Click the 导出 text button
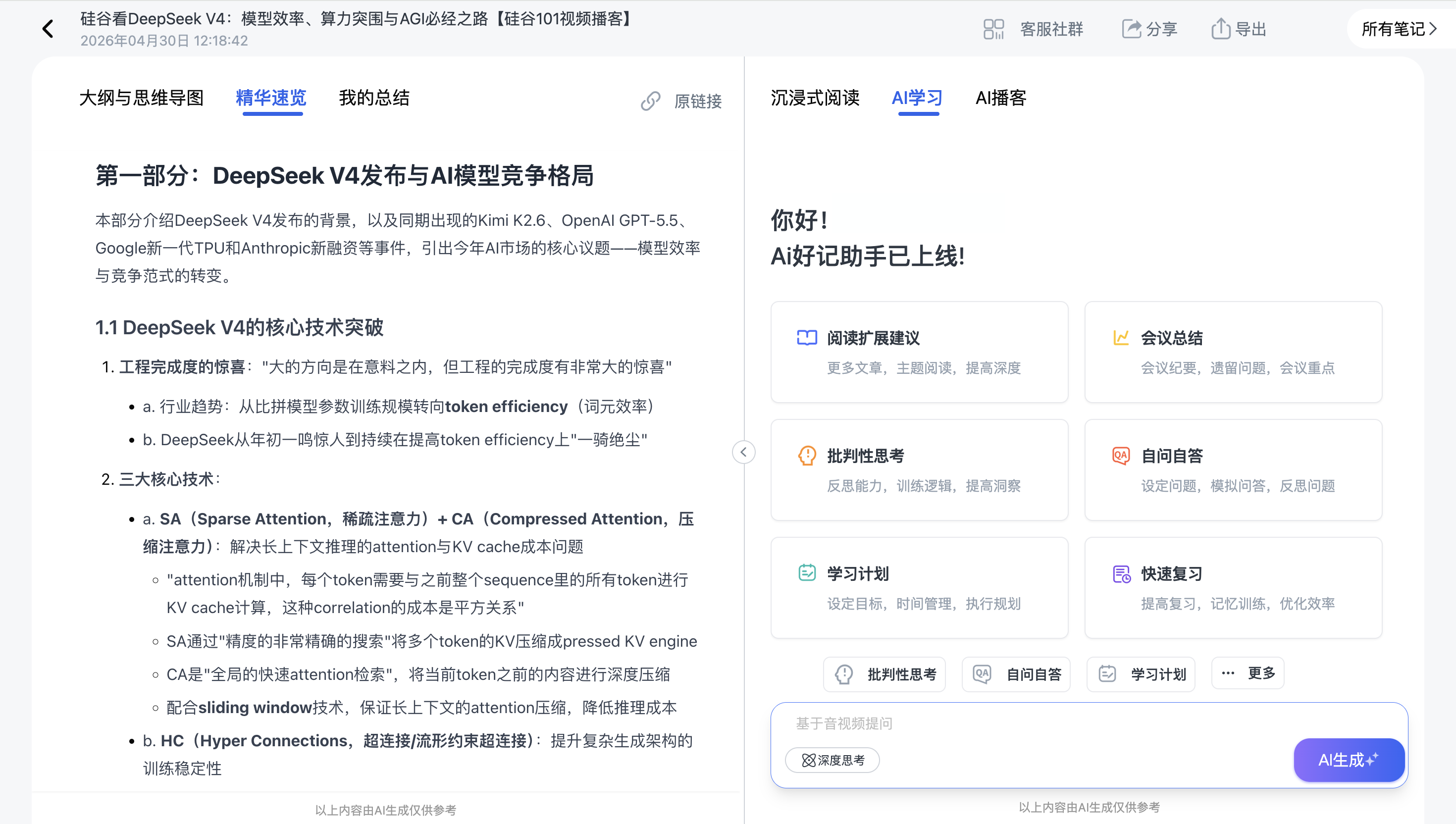This screenshot has height=824, width=1456. pyautogui.click(x=1250, y=29)
